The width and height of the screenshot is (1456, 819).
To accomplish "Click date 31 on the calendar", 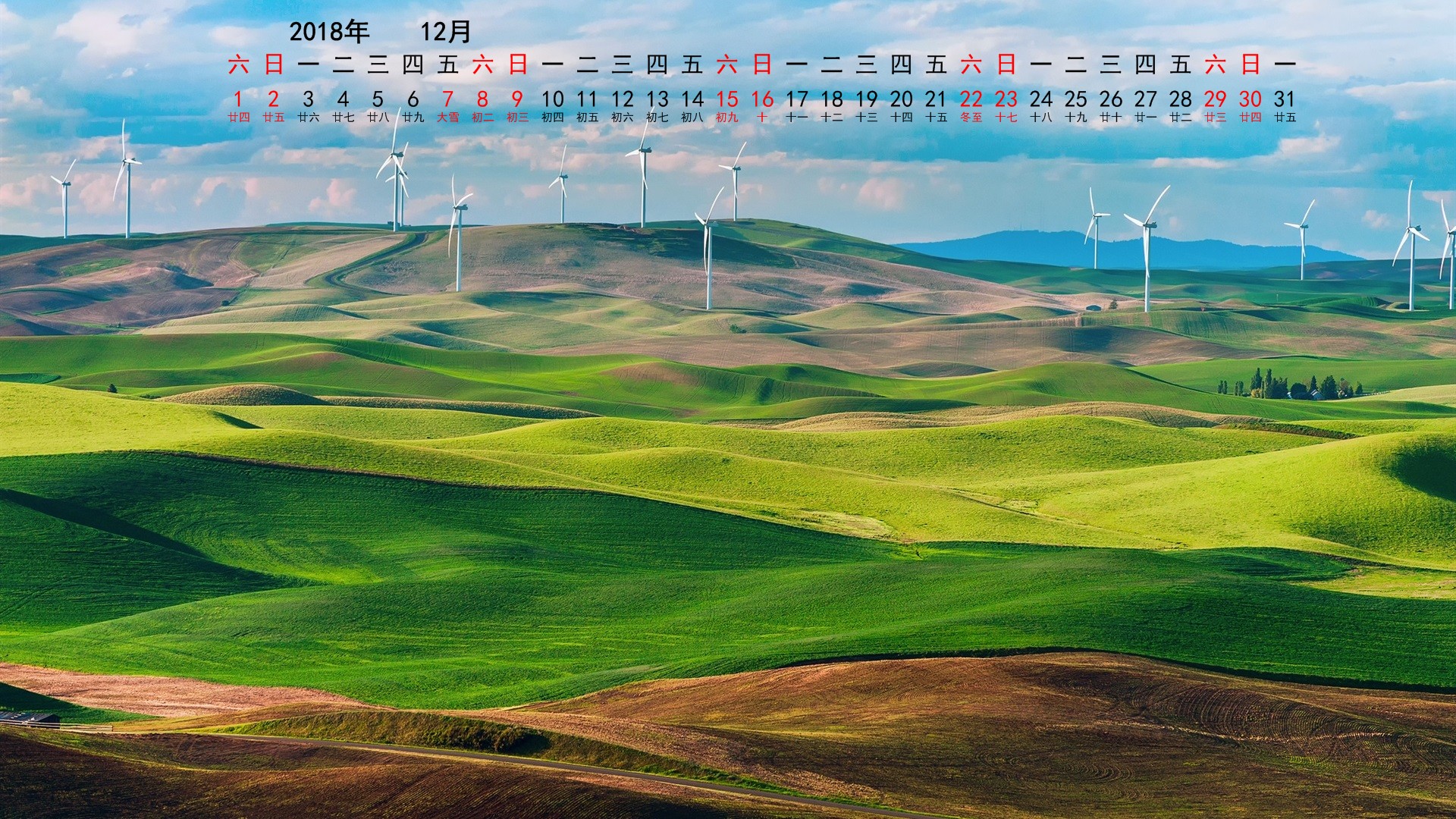I will [1284, 99].
